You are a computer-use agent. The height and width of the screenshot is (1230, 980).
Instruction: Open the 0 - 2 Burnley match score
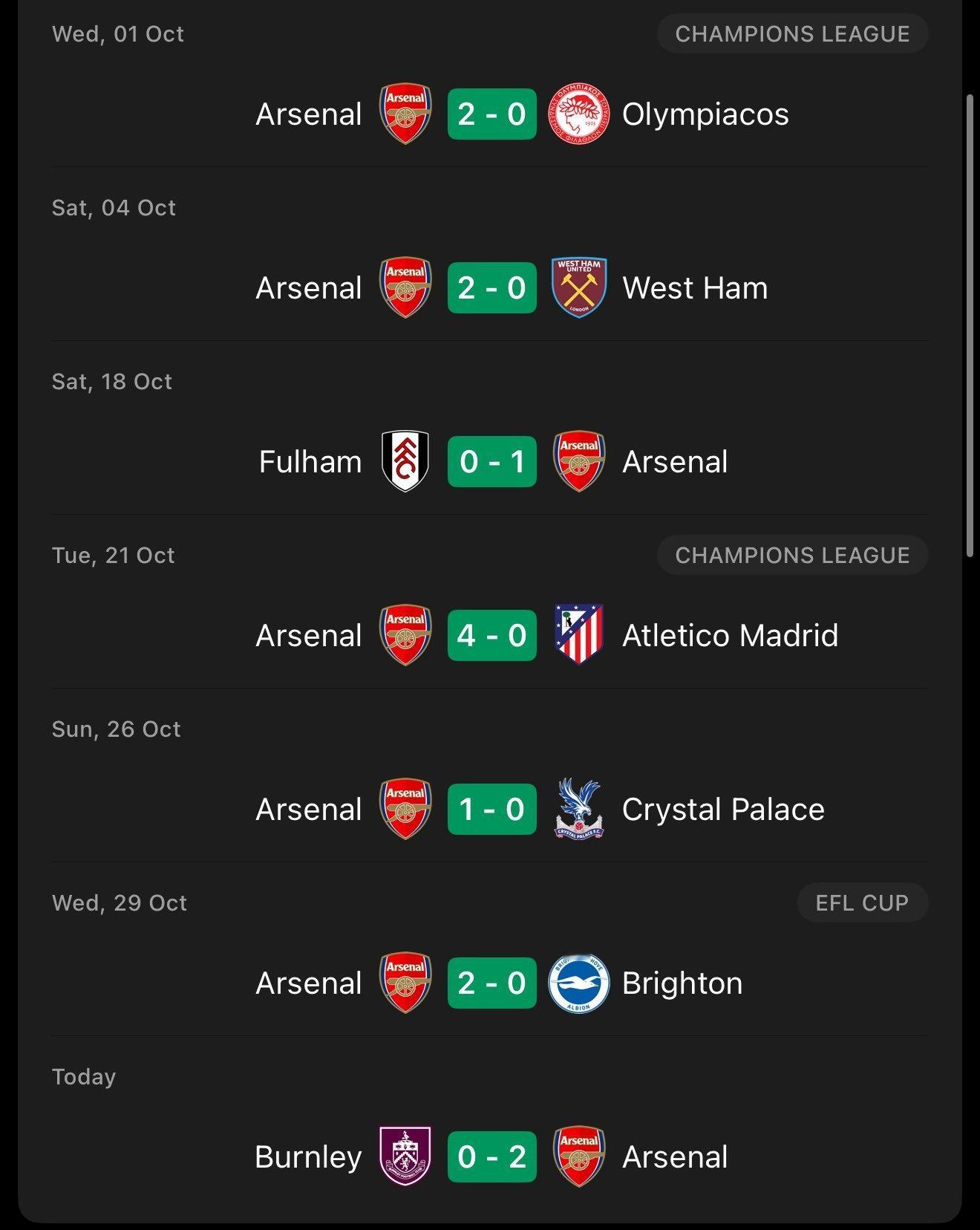[x=491, y=1156]
